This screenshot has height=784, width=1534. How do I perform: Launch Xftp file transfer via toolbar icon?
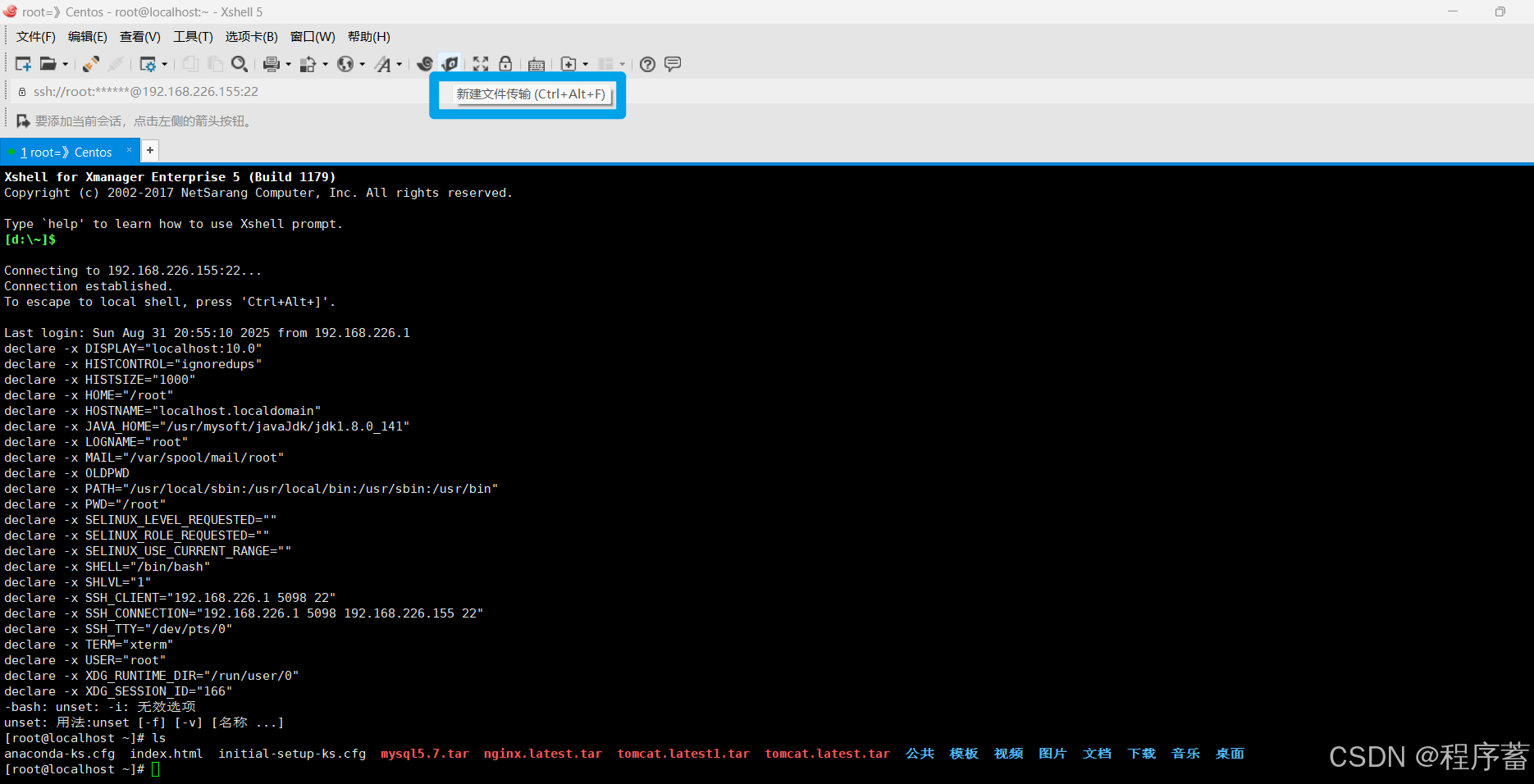point(450,63)
